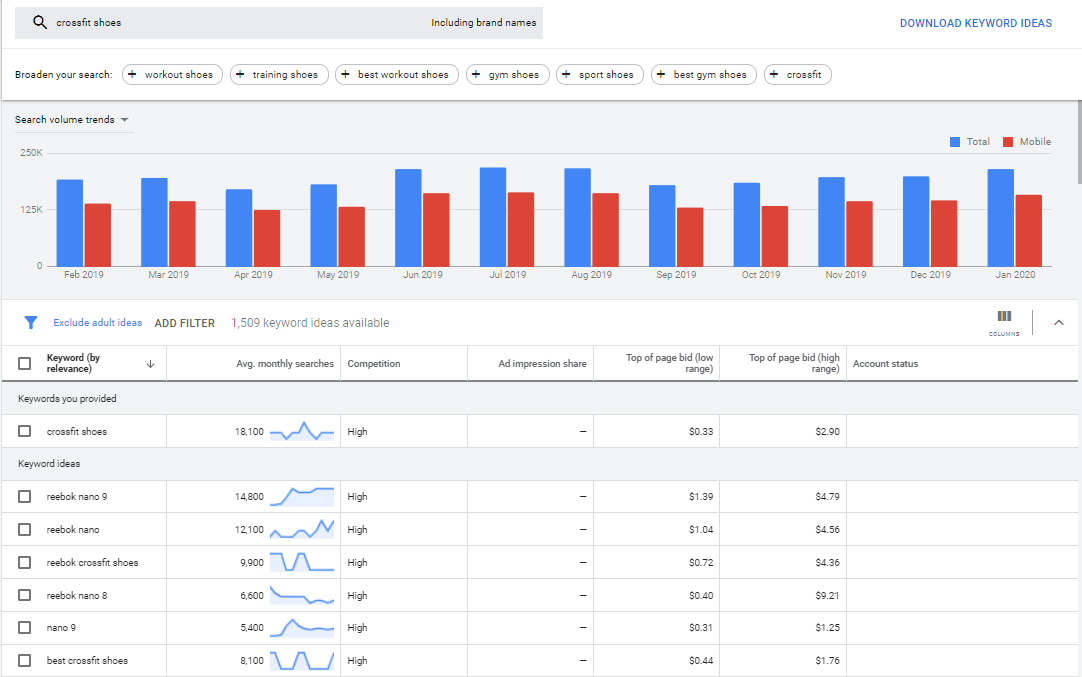Click plus icon on gym shoes chip

(x=476, y=75)
